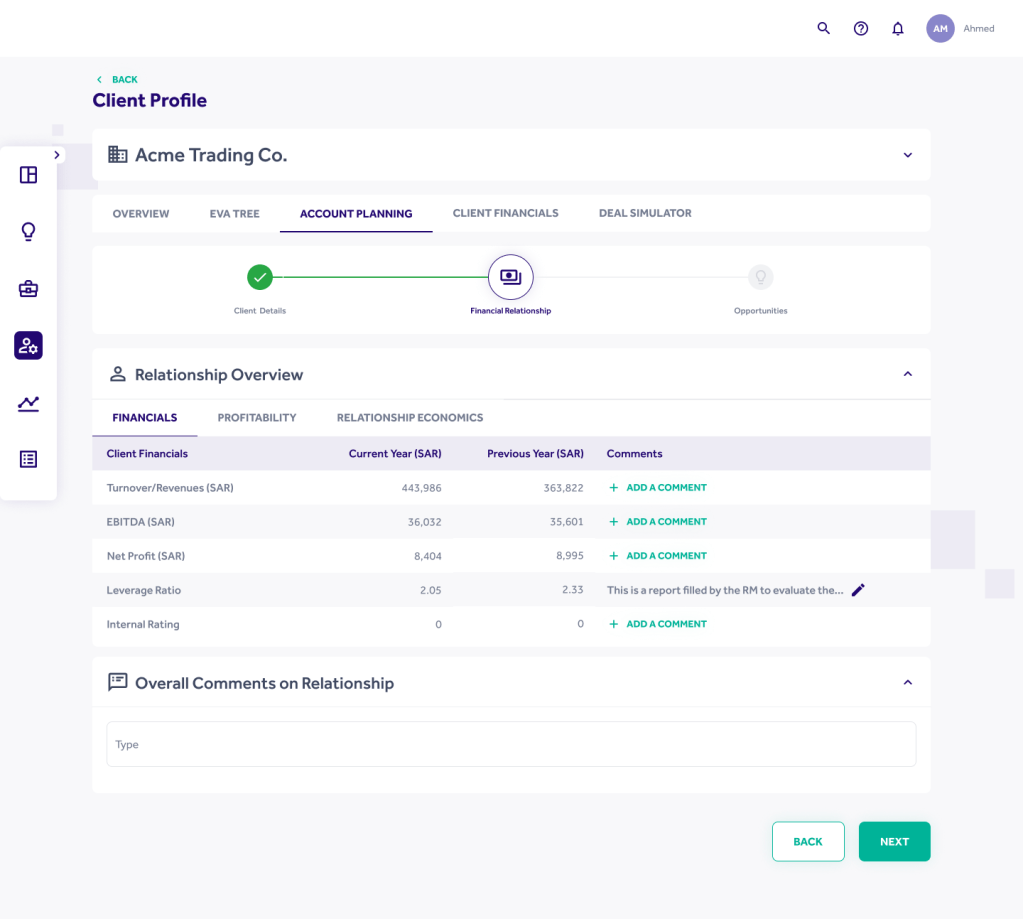The width and height of the screenshot is (1023, 919).
Task: Switch to the Client Financials tab
Action: click(505, 213)
